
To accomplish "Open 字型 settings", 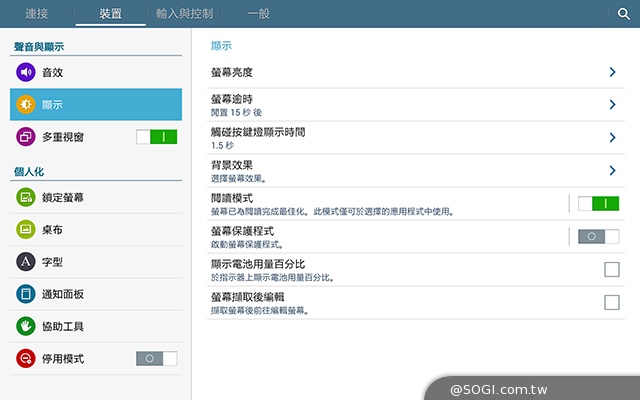I will (96, 262).
